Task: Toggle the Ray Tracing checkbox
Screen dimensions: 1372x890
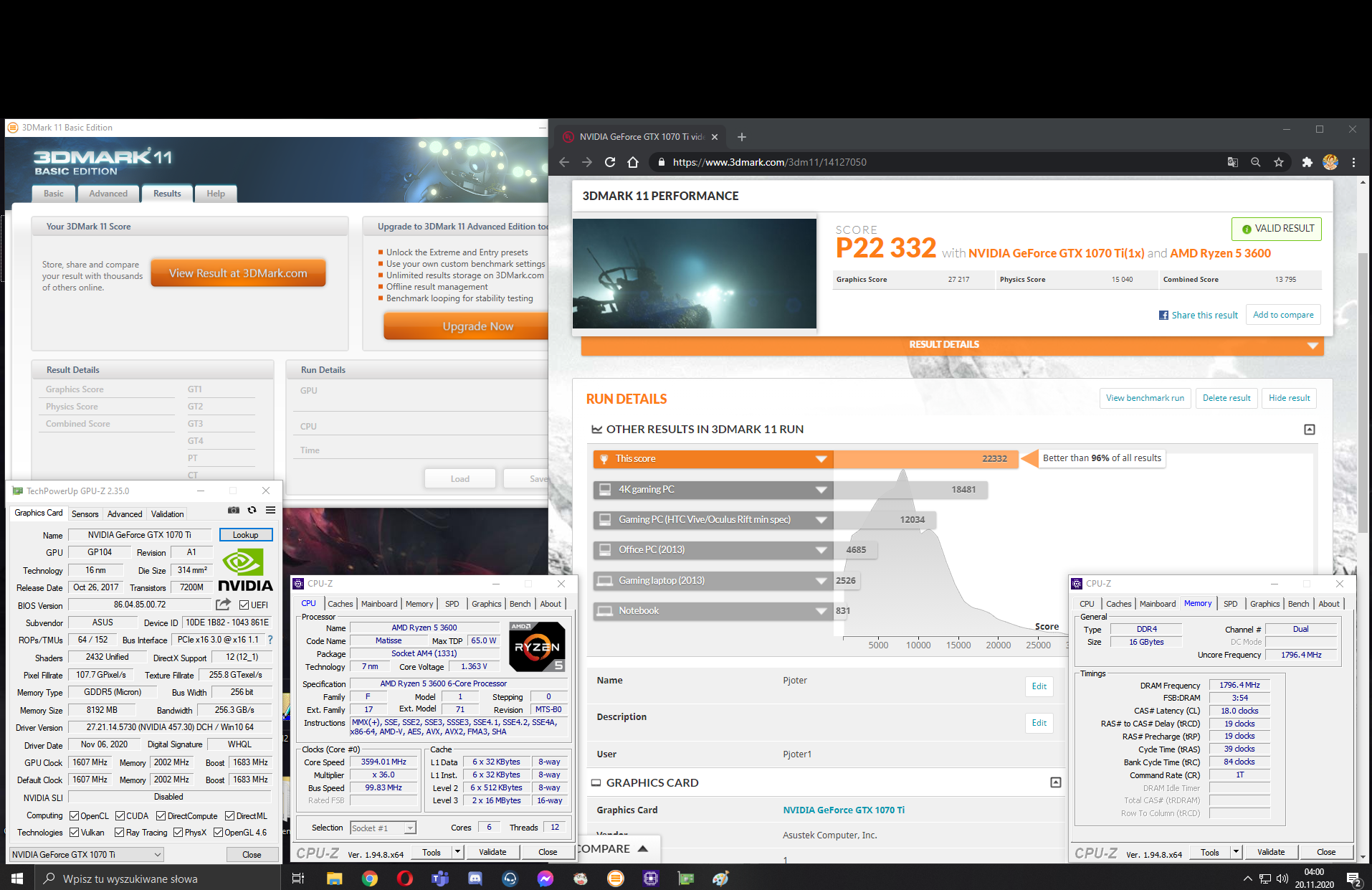Action: point(120,833)
